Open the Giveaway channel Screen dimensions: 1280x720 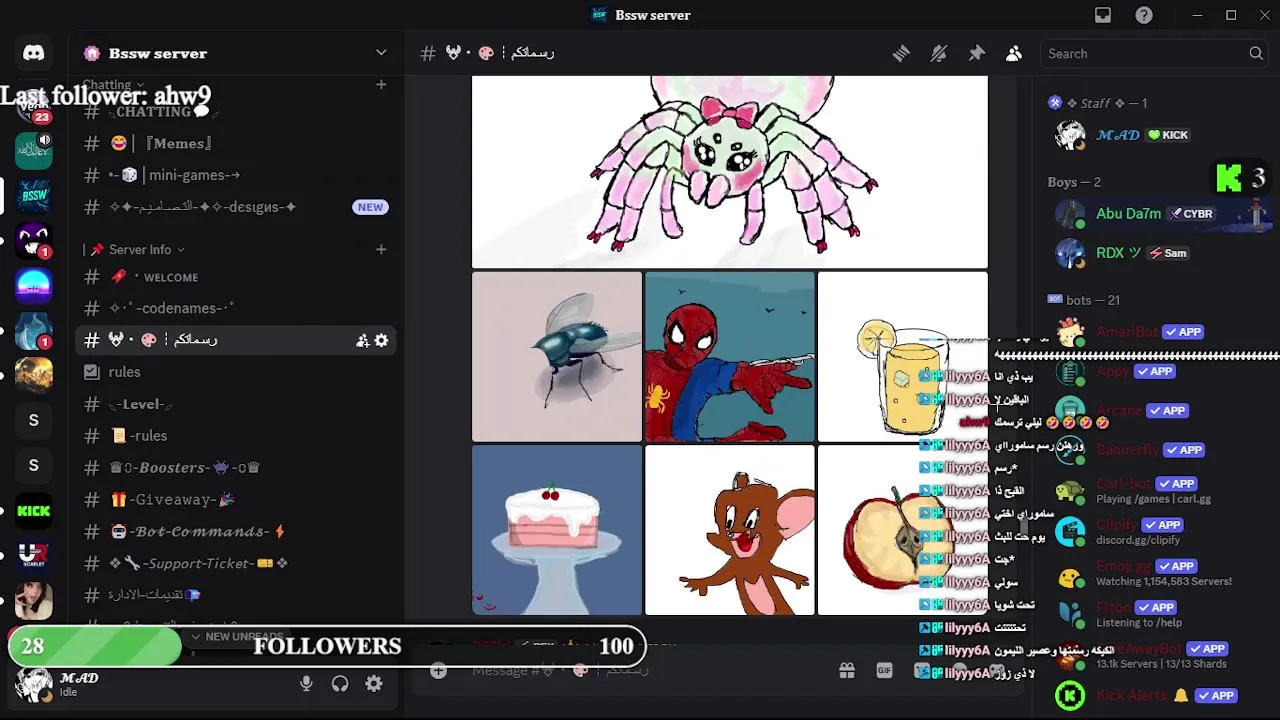(236, 499)
